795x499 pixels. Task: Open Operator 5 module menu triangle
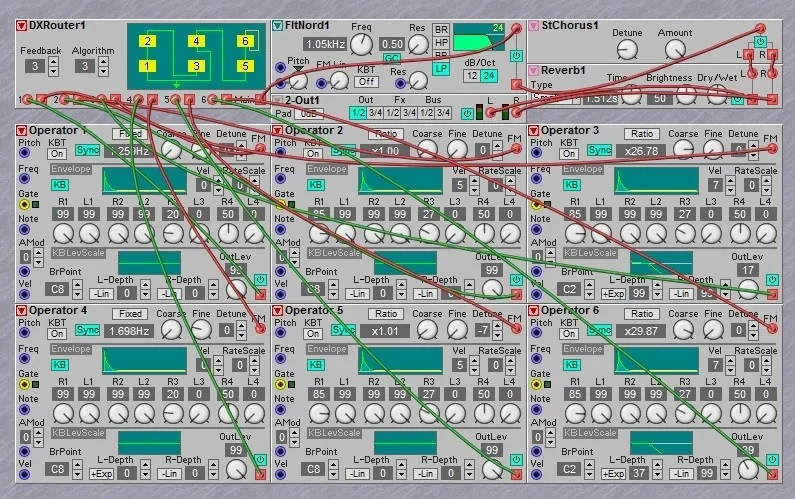click(x=277, y=310)
